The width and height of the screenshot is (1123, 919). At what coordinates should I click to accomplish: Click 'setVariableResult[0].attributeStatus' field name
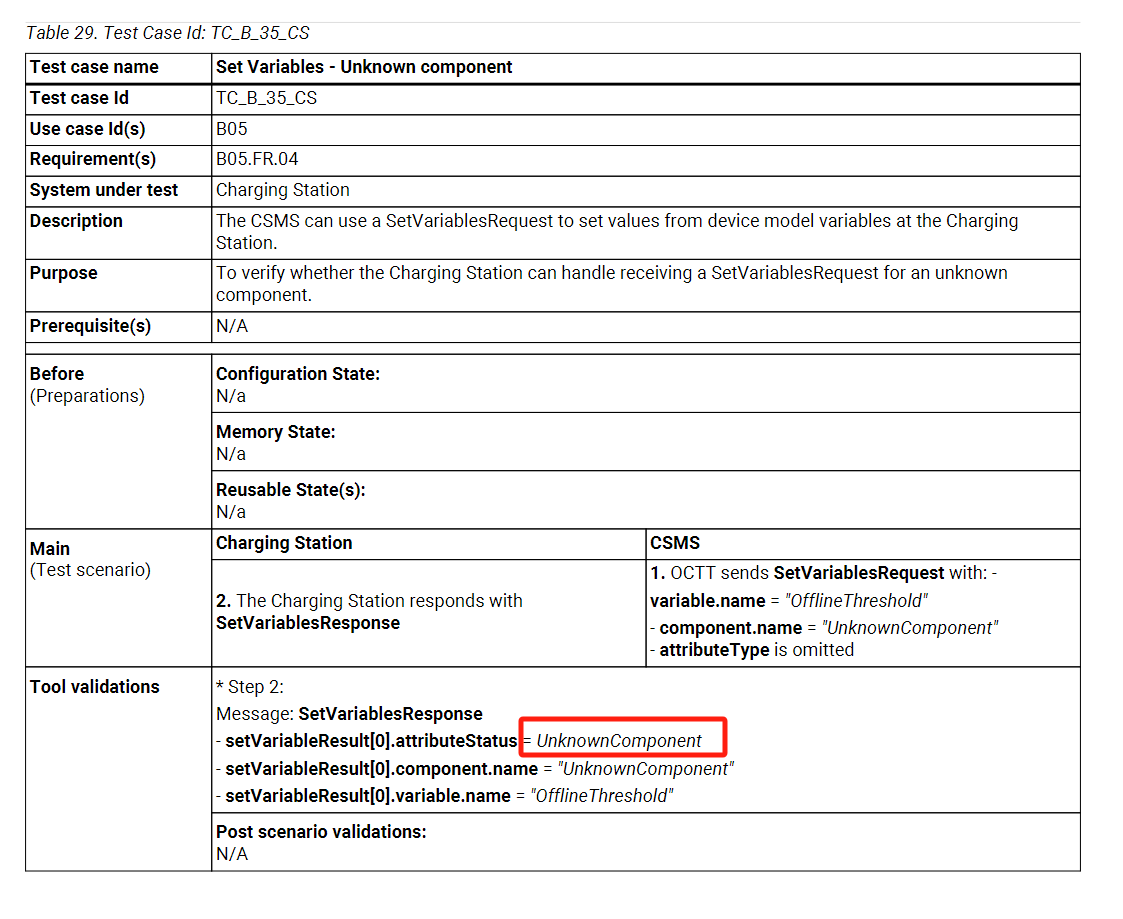371,741
